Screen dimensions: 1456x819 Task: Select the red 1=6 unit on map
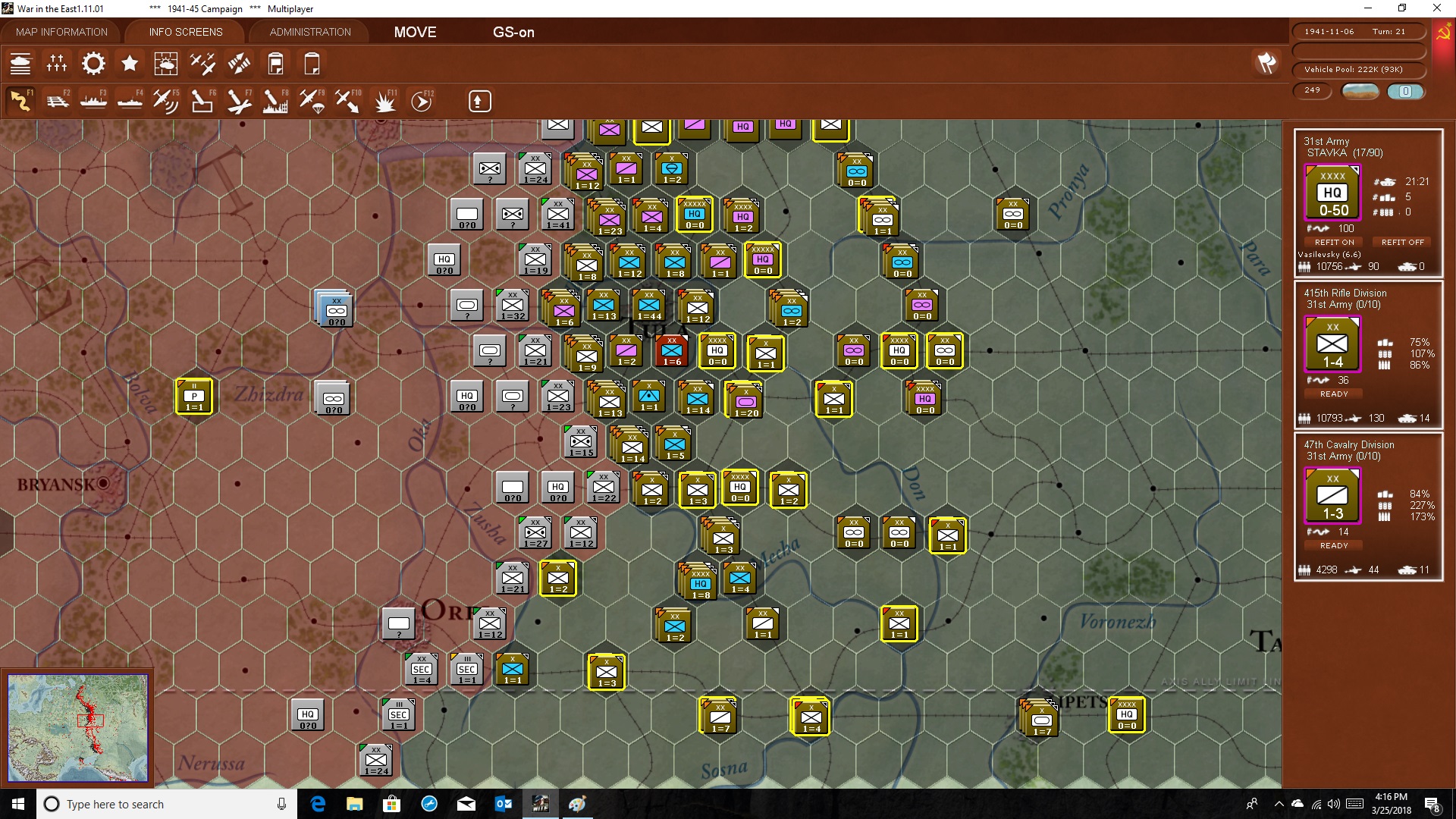click(672, 351)
